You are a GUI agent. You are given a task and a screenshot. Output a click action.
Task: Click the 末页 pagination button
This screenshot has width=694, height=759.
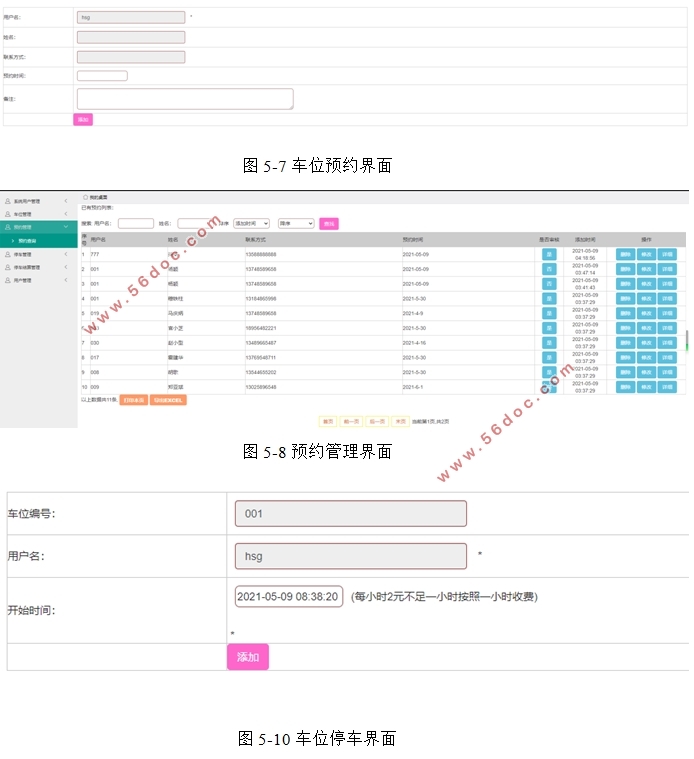point(400,422)
